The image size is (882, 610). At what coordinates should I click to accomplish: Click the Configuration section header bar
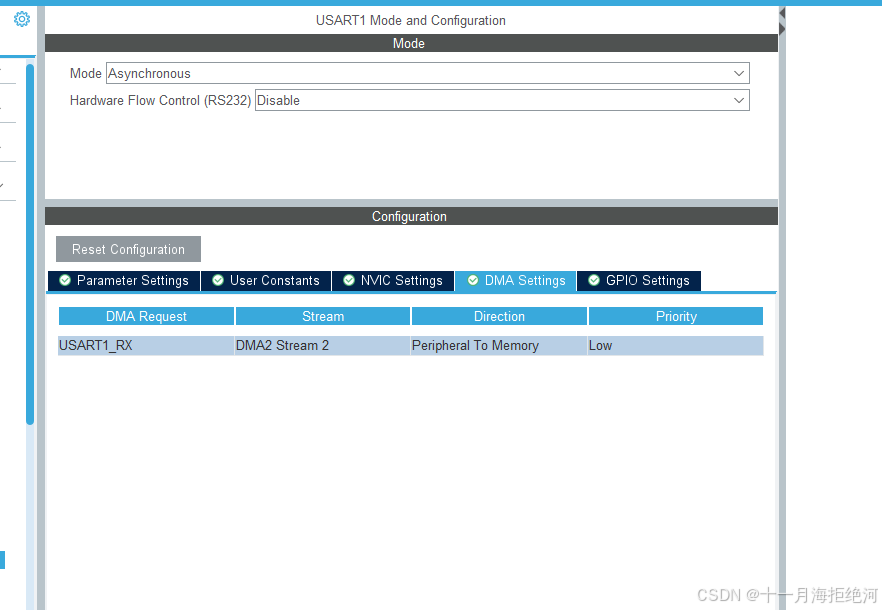(x=411, y=216)
